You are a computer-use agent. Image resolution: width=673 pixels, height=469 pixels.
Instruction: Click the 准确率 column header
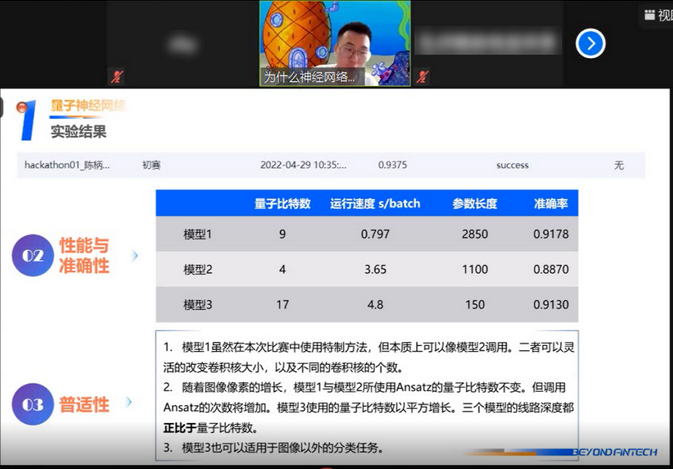549,203
